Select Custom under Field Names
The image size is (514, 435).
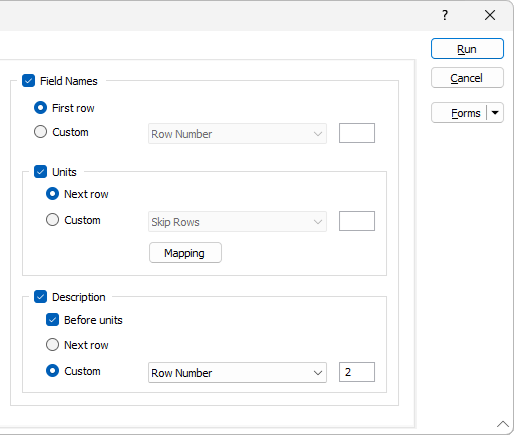[x=40, y=132]
